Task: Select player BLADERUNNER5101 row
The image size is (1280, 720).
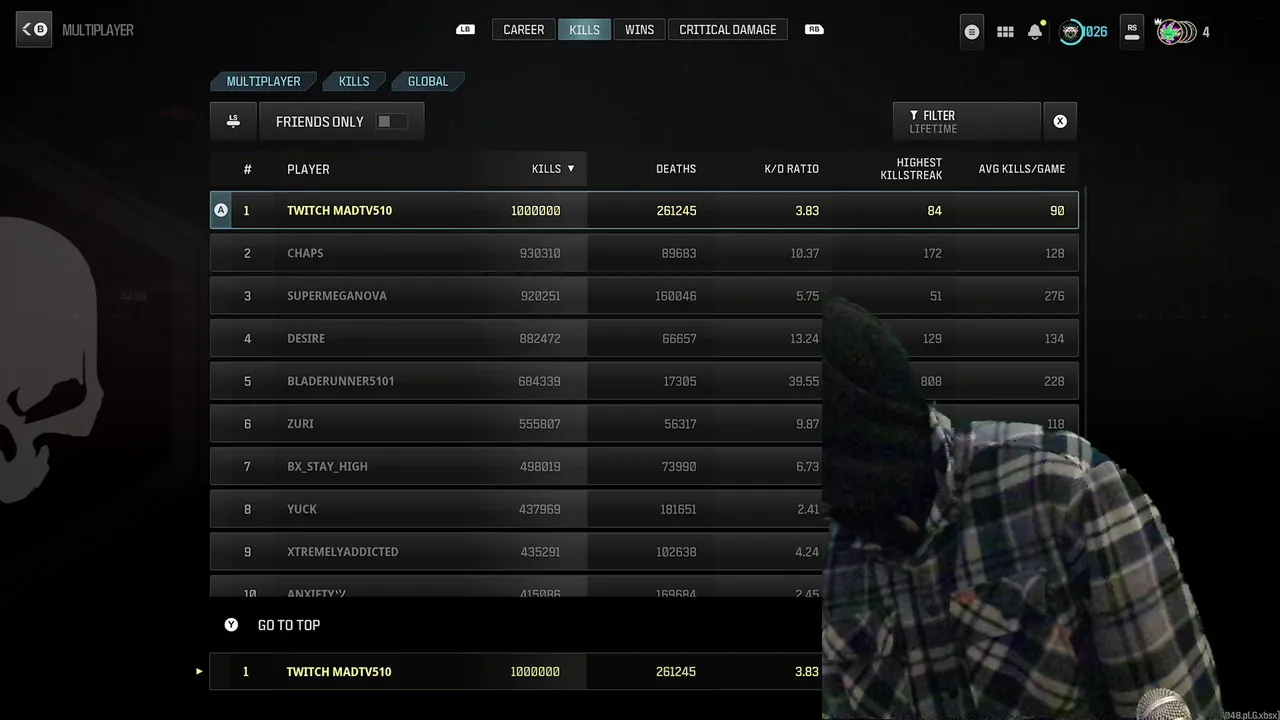Action: click(644, 381)
